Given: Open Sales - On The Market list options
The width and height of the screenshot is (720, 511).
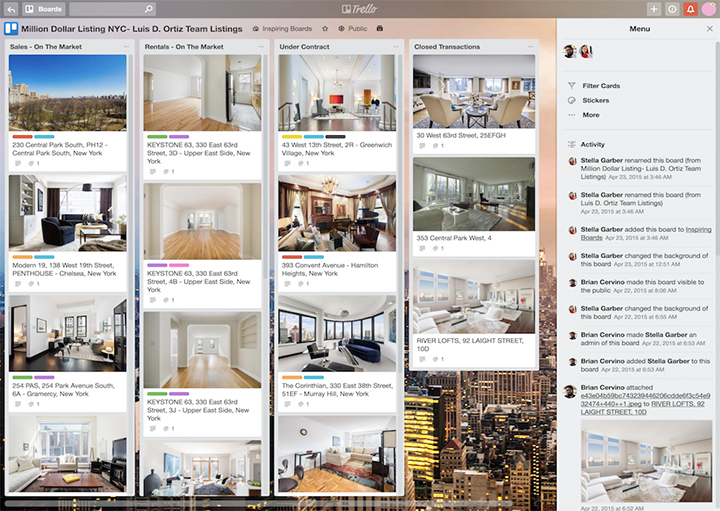Looking at the screenshot, I should coord(126,47).
